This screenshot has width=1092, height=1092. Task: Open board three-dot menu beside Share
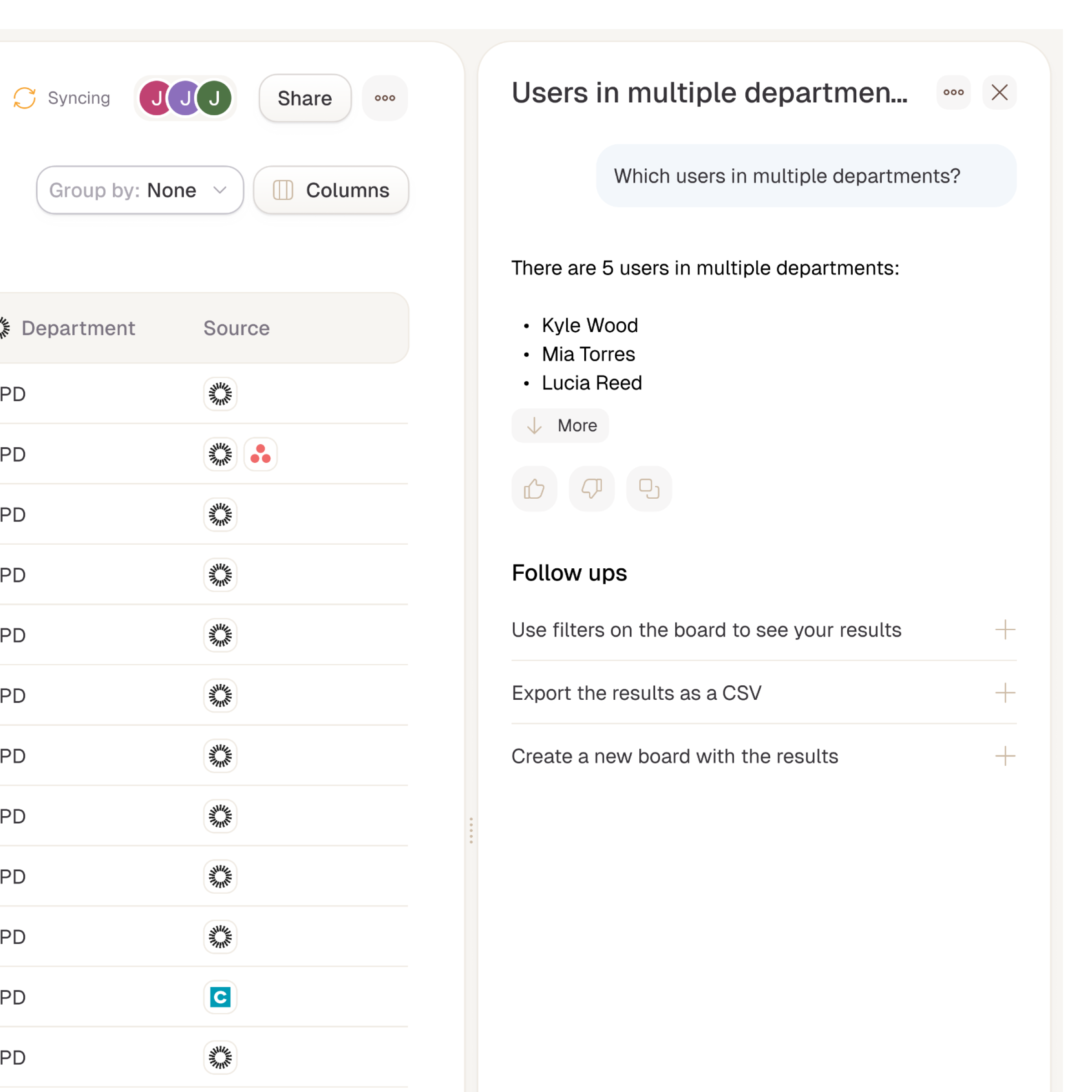click(384, 98)
